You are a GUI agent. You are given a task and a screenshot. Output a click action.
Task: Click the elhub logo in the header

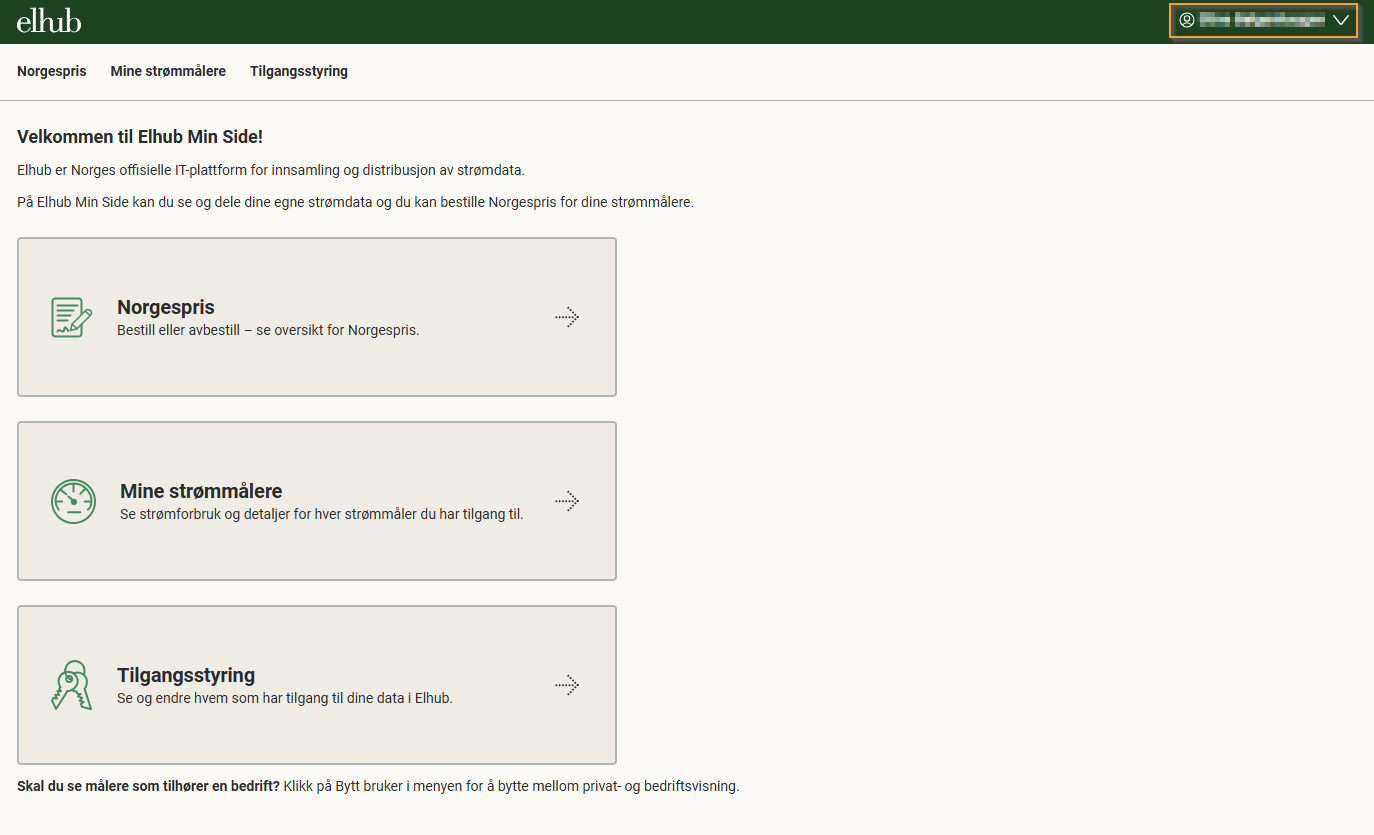pos(49,21)
